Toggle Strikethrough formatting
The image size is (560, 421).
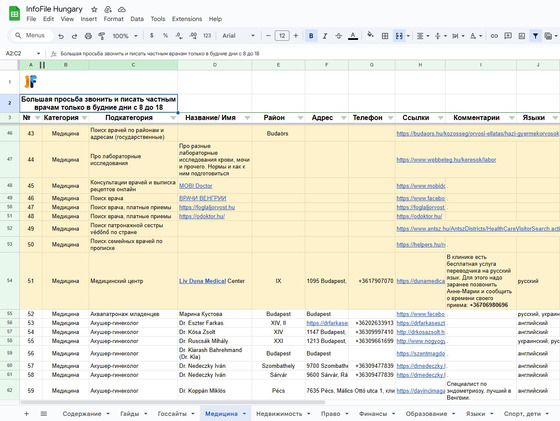[x=339, y=36]
